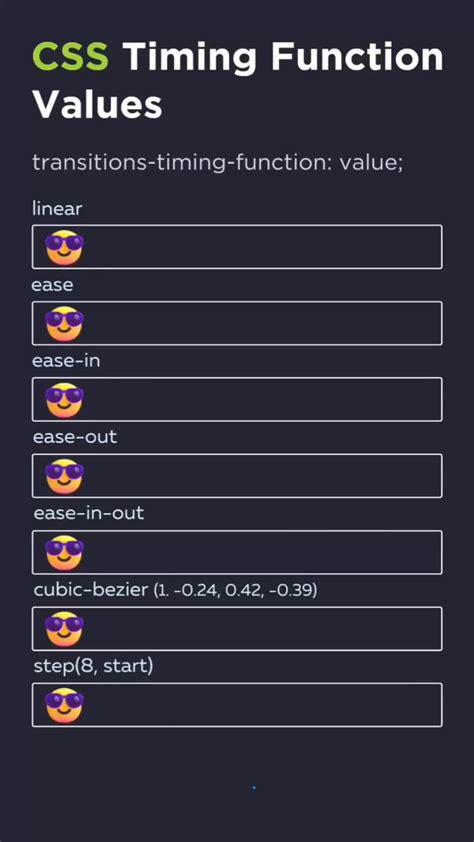The width and height of the screenshot is (474, 842).
Task: Select the ease-in-out label
Action: coord(89,513)
